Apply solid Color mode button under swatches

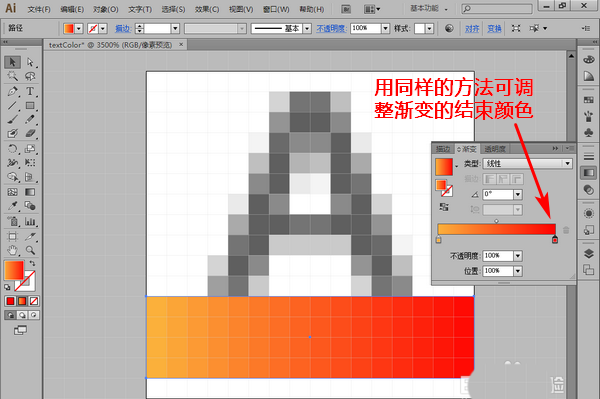[x=10, y=301]
